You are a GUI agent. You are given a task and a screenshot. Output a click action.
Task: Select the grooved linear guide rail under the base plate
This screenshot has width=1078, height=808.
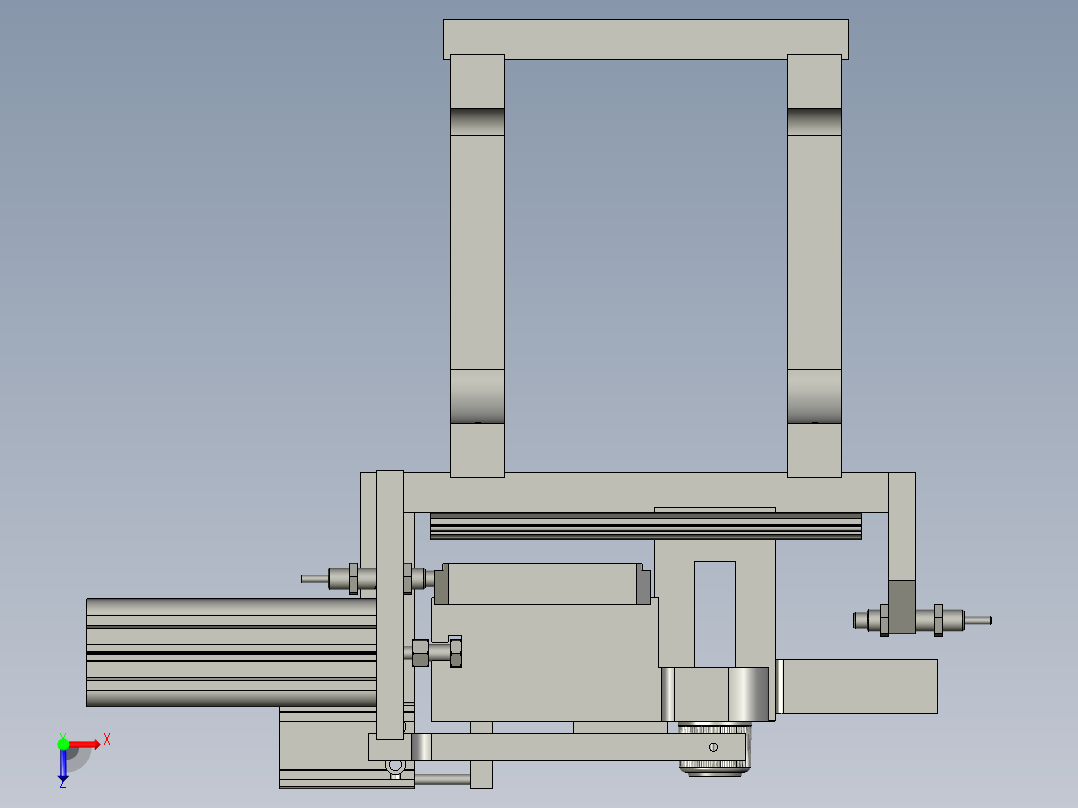click(646, 526)
